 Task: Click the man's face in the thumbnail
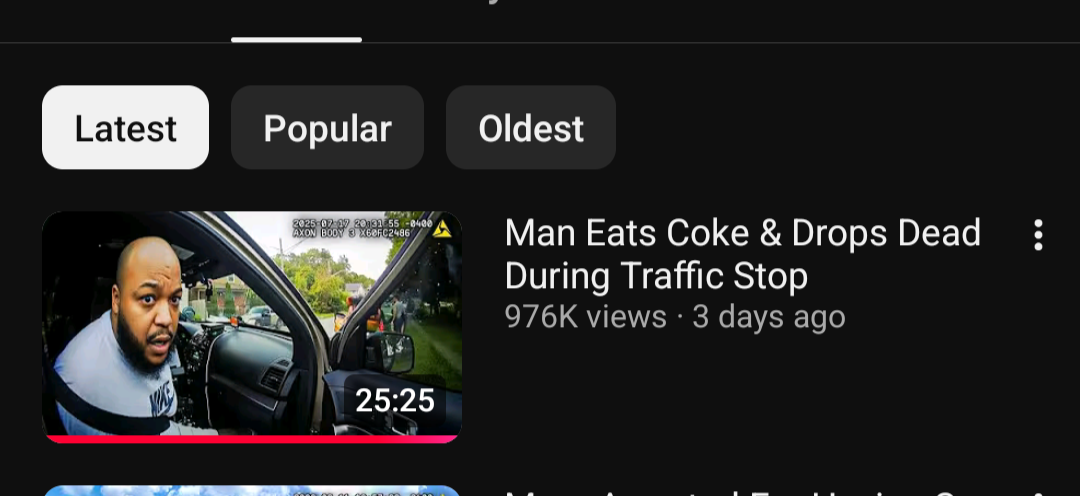pyautogui.click(x=149, y=300)
